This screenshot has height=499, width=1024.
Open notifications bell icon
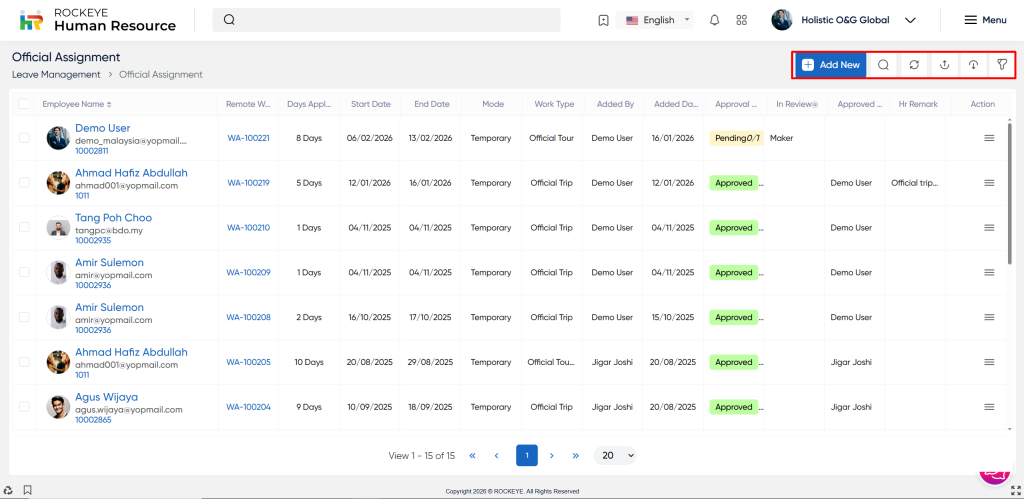click(x=714, y=20)
